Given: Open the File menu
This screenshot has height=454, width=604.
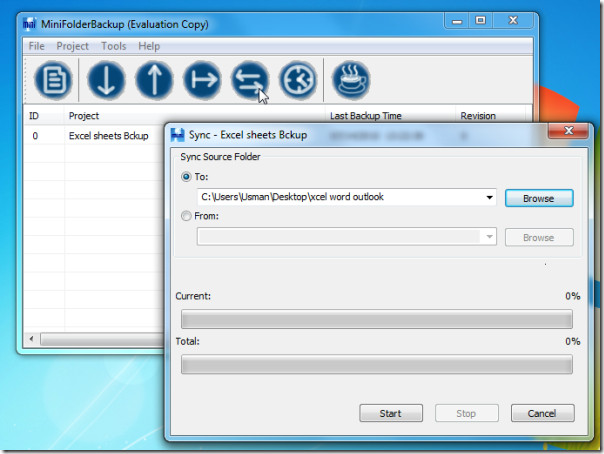Looking at the screenshot, I should click(x=37, y=46).
